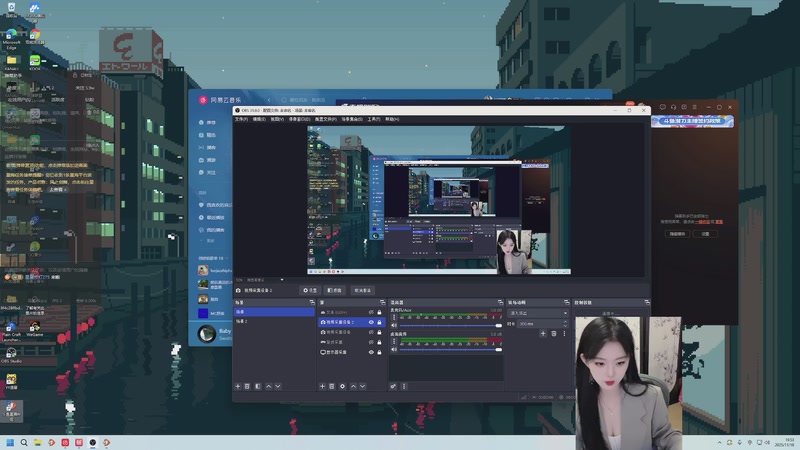
Task: Adjust 麦克风/Aux volume slider
Action: (x=451, y=326)
